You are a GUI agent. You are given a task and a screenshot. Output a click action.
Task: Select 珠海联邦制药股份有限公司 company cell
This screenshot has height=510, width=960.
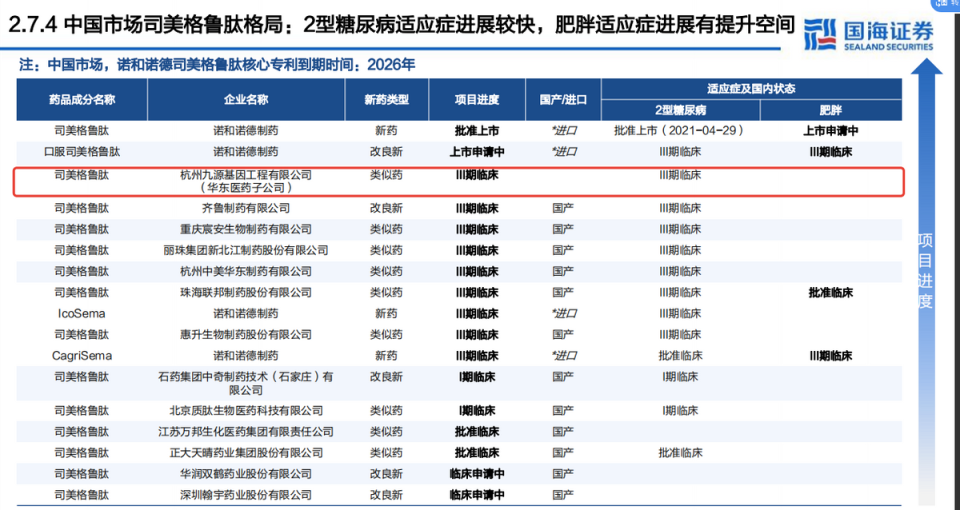click(246, 293)
